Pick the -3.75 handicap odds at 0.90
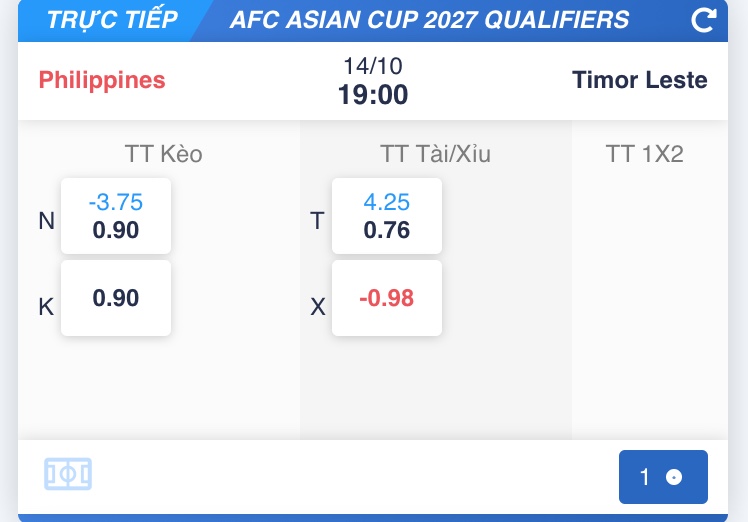Viewport: 748px width, 522px height. [x=116, y=216]
